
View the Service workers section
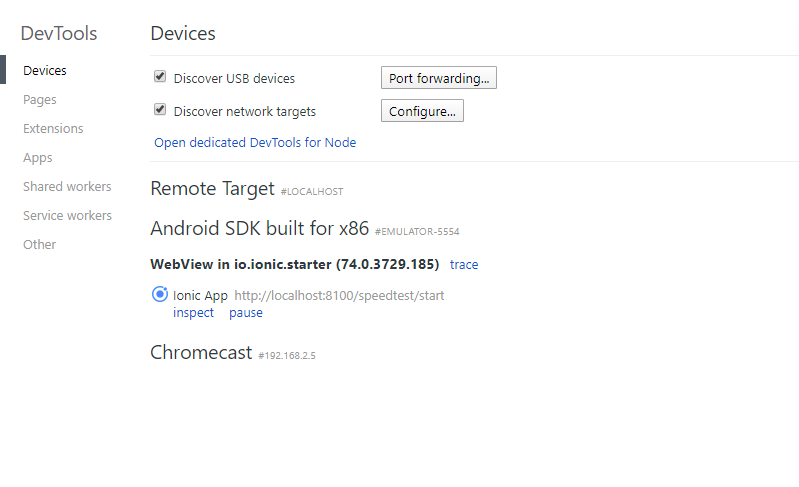(67, 216)
